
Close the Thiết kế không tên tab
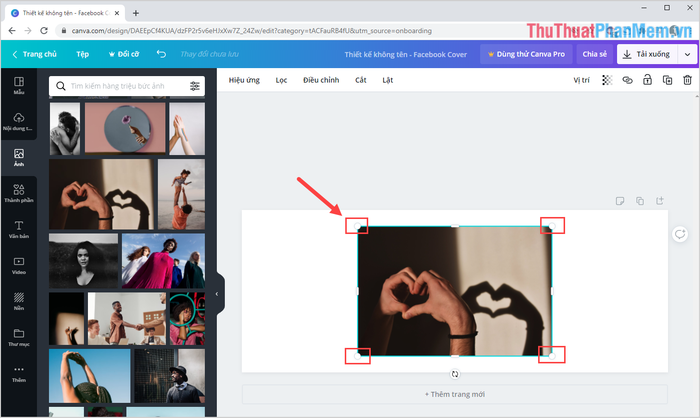point(117,13)
